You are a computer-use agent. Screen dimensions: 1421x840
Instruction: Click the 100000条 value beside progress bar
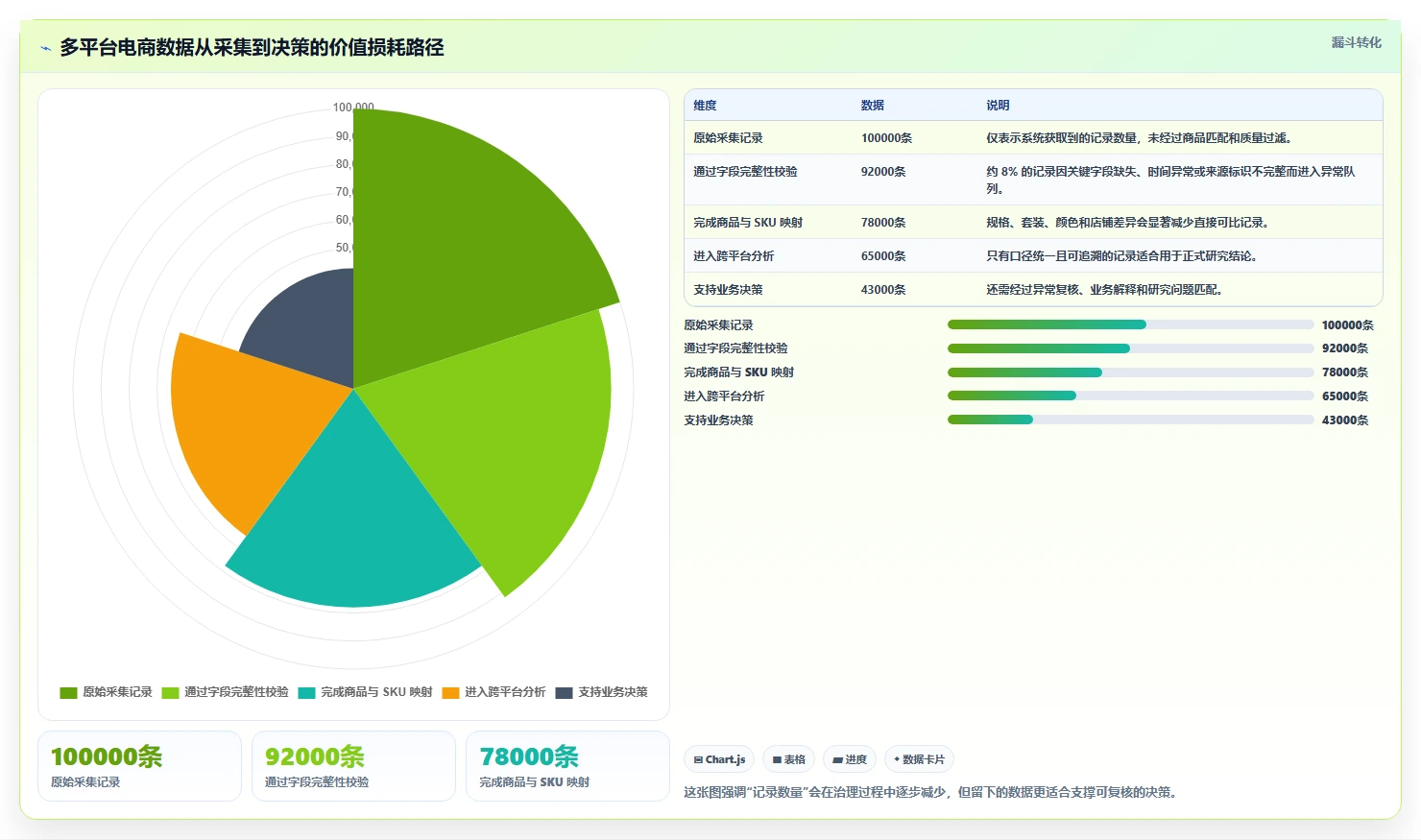coord(1348,325)
